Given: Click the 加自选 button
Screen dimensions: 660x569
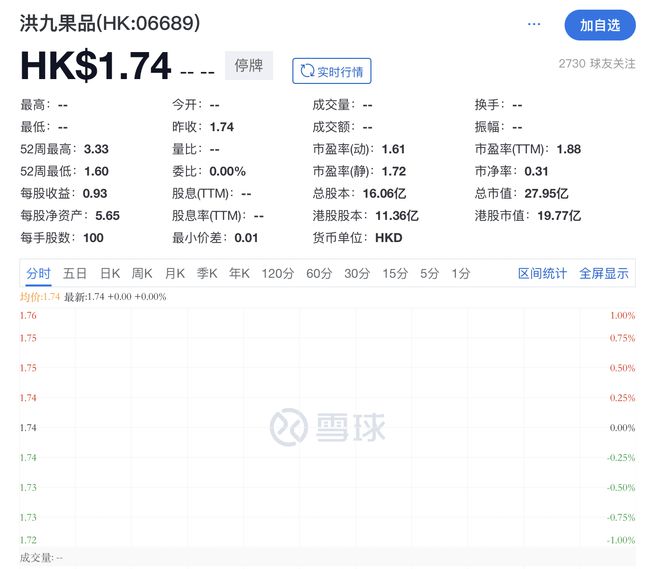Looking at the screenshot, I should coord(600,25).
